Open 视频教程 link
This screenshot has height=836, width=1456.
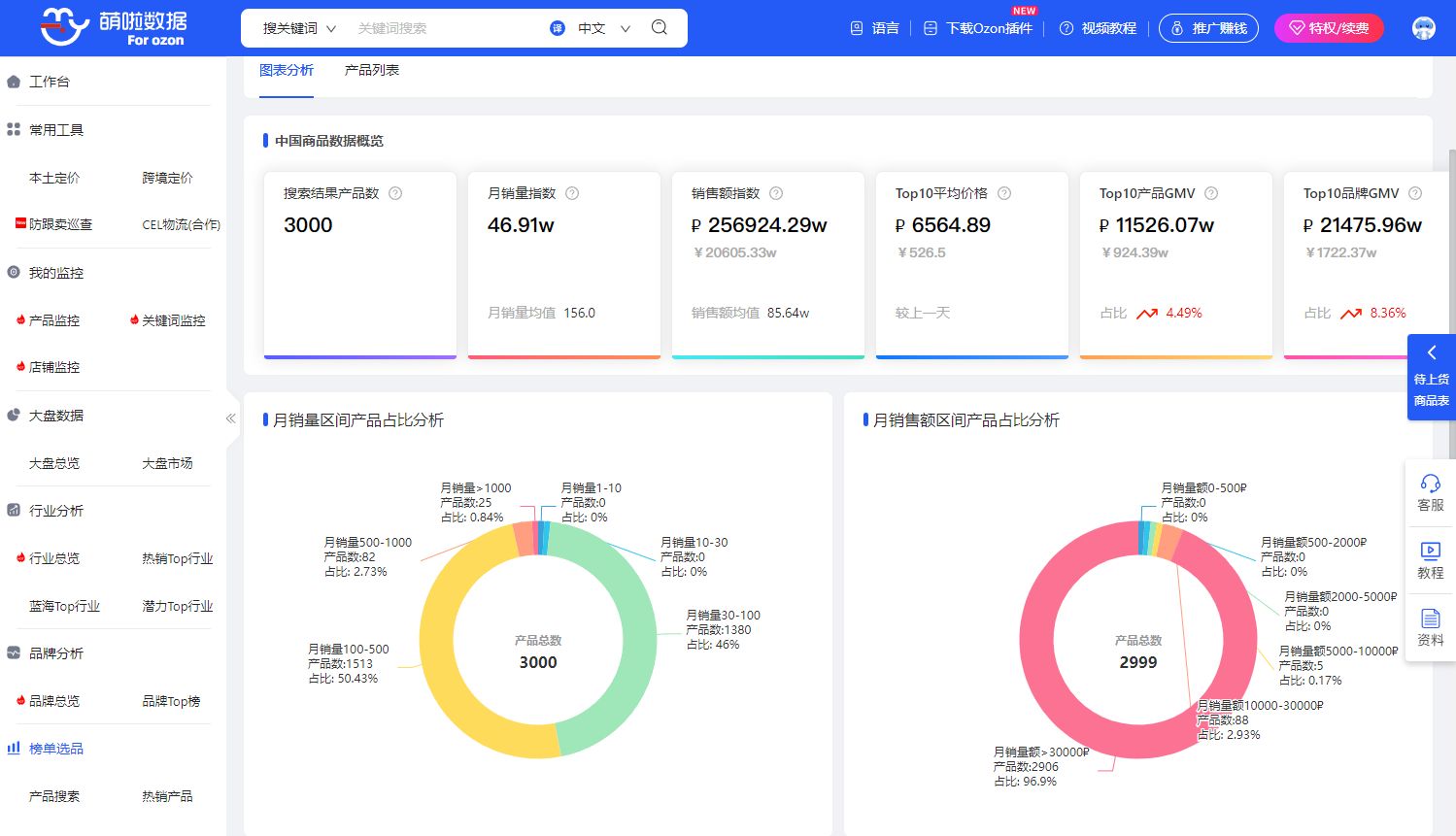click(x=1098, y=28)
